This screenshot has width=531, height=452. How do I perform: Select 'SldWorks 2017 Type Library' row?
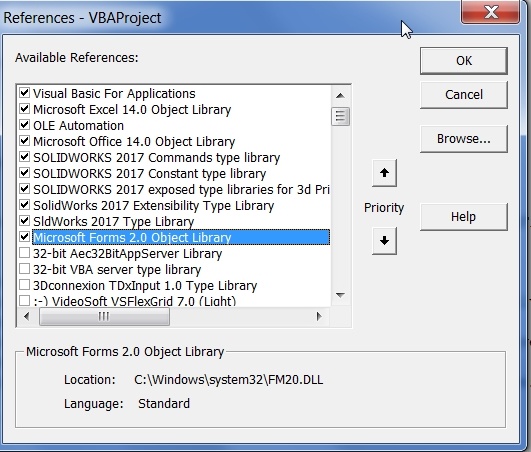[x=113, y=222]
